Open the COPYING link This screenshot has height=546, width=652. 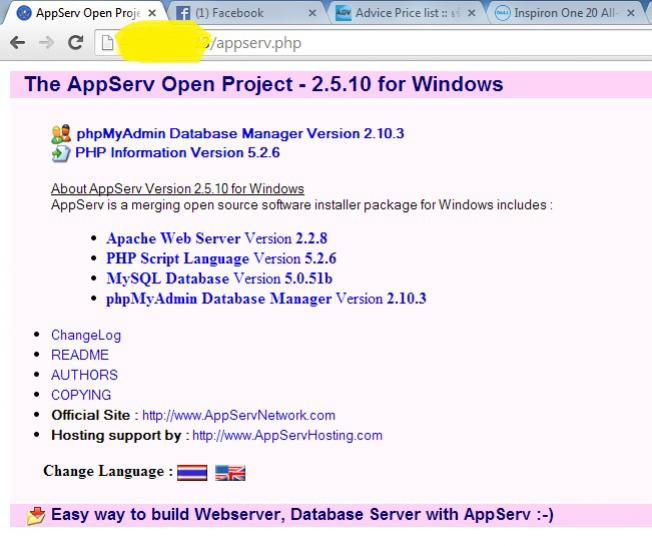(x=81, y=395)
